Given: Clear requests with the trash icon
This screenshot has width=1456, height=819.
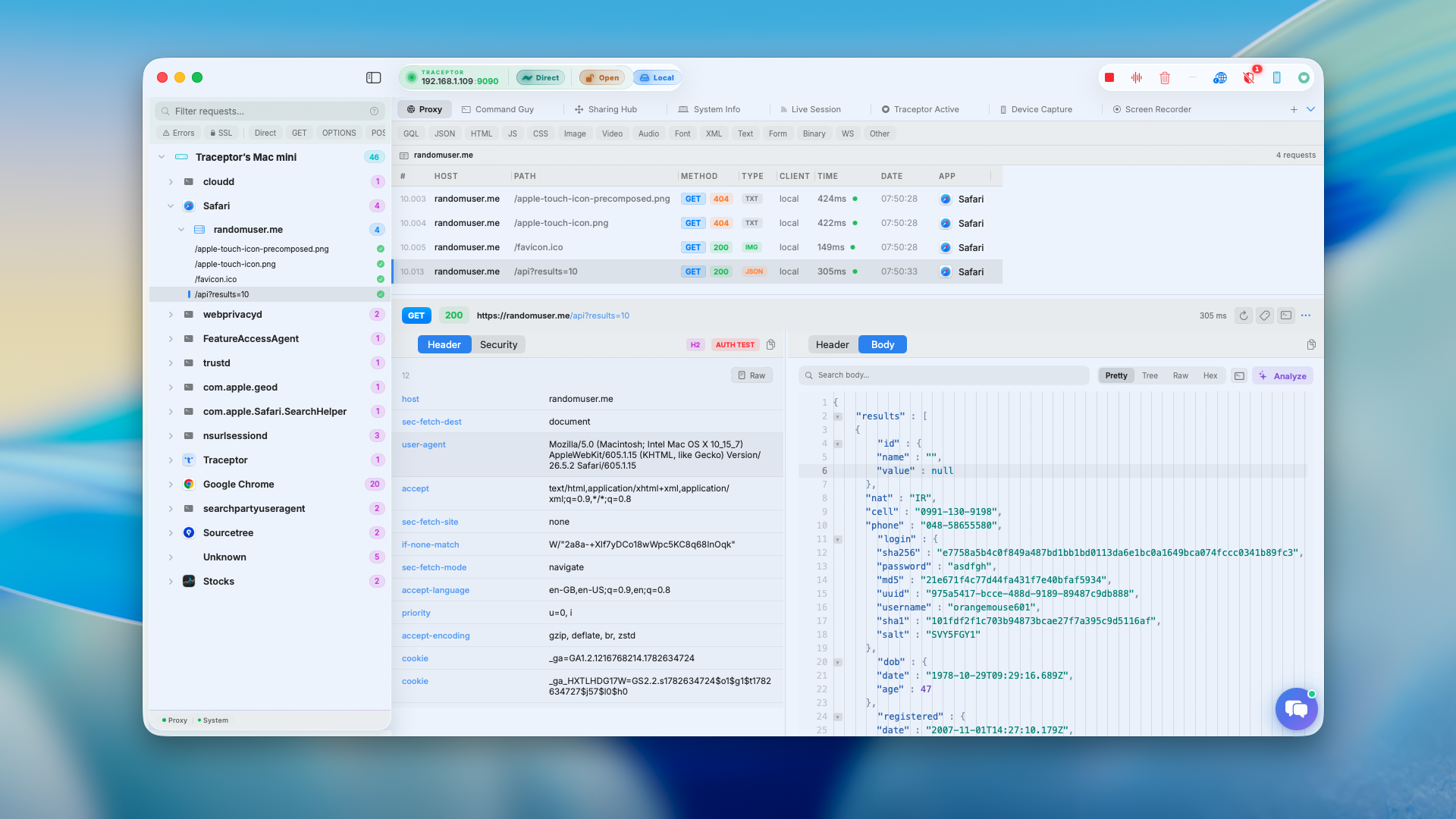Looking at the screenshot, I should (1165, 77).
